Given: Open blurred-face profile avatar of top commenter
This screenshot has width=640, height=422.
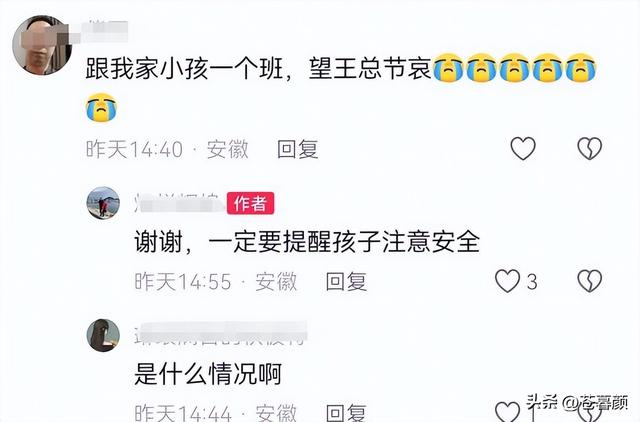Looking at the screenshot, I should (42, 45).
